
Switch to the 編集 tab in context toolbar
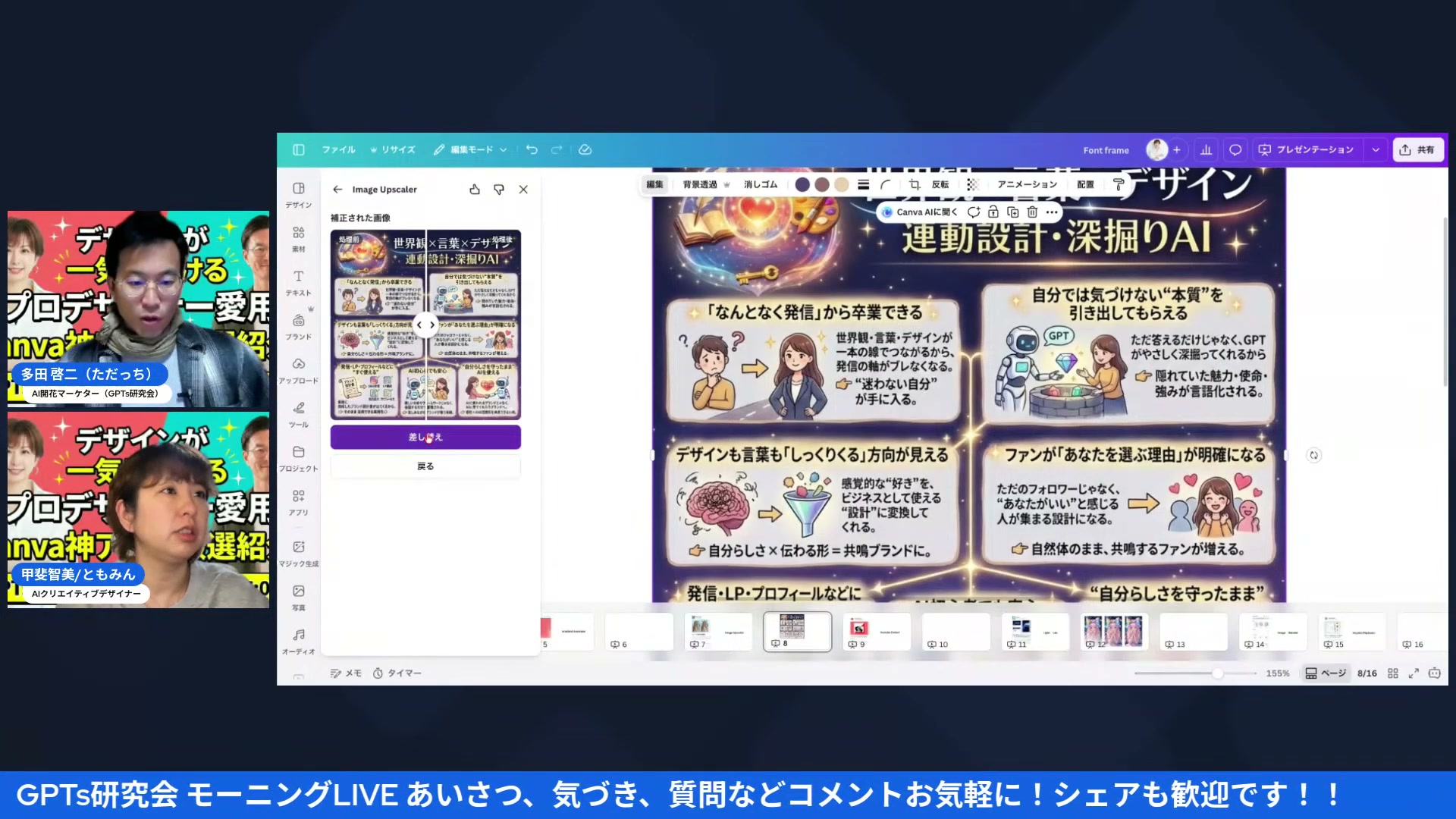[x=654, y=184]
